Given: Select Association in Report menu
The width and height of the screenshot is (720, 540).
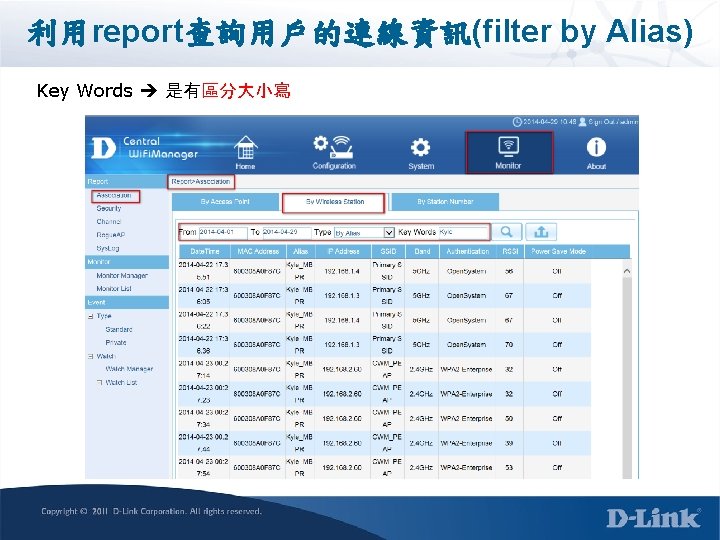Looking at the screenshot, I should coord(114,195).
